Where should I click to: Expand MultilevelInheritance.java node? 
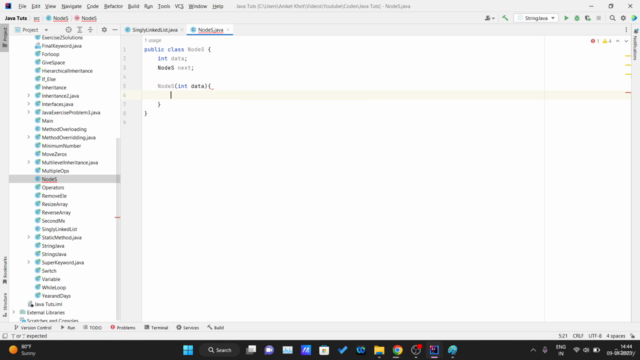29,162
